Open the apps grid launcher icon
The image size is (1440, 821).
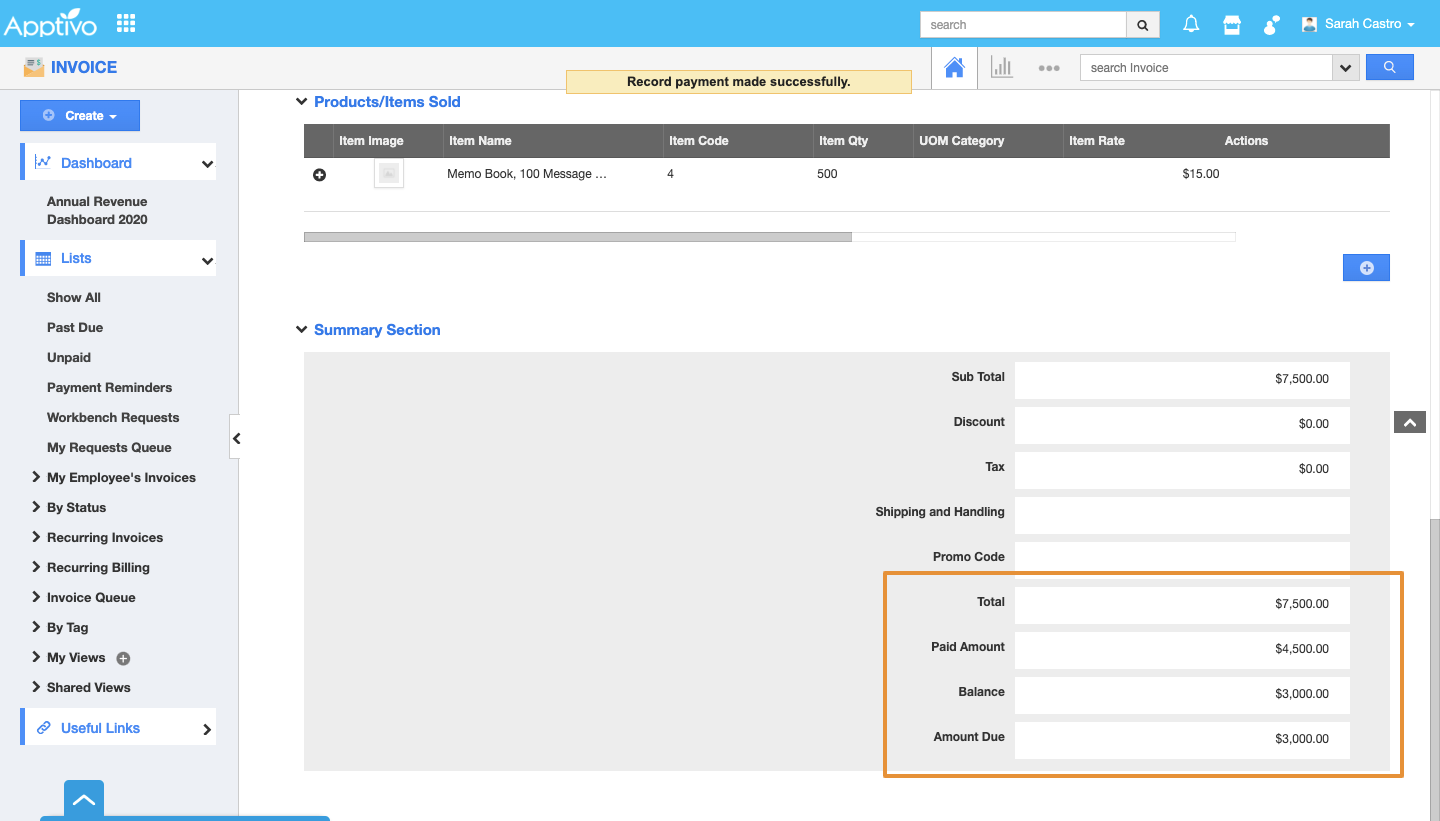pyautogui.click(x=126, y=23)
